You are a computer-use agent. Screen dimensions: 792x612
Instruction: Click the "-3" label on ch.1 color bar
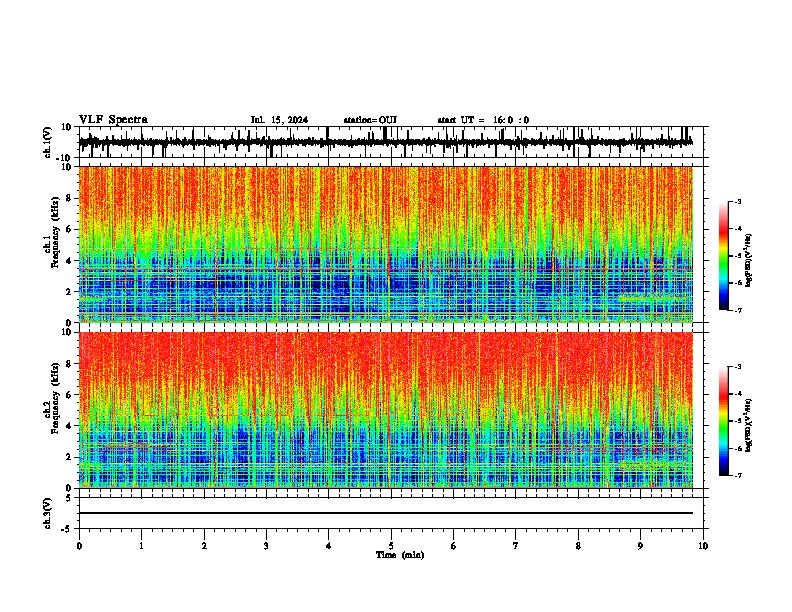tap(738, 202)
